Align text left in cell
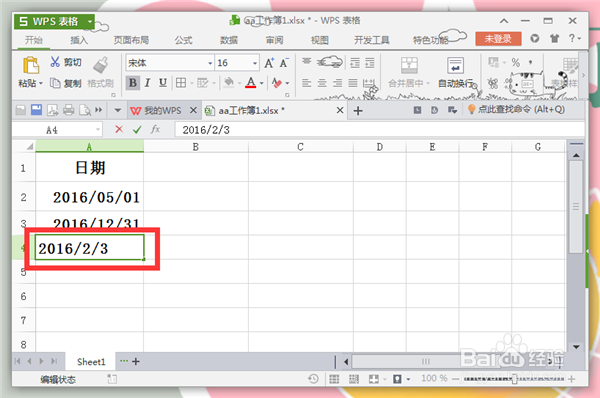 click(307, 83)
